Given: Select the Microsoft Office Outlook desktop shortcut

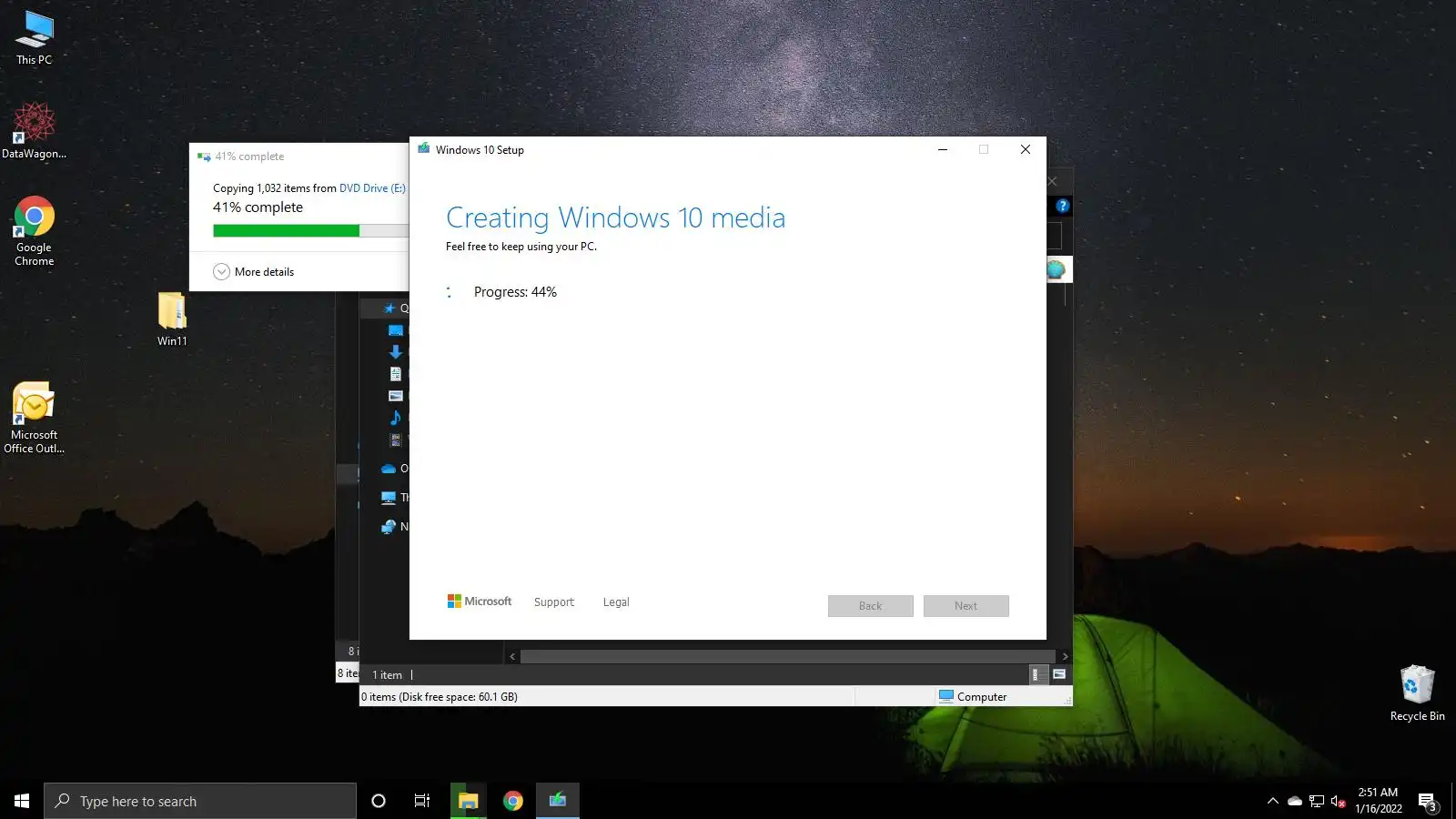Looking at the screenshot, I should [x=35, y=418].
